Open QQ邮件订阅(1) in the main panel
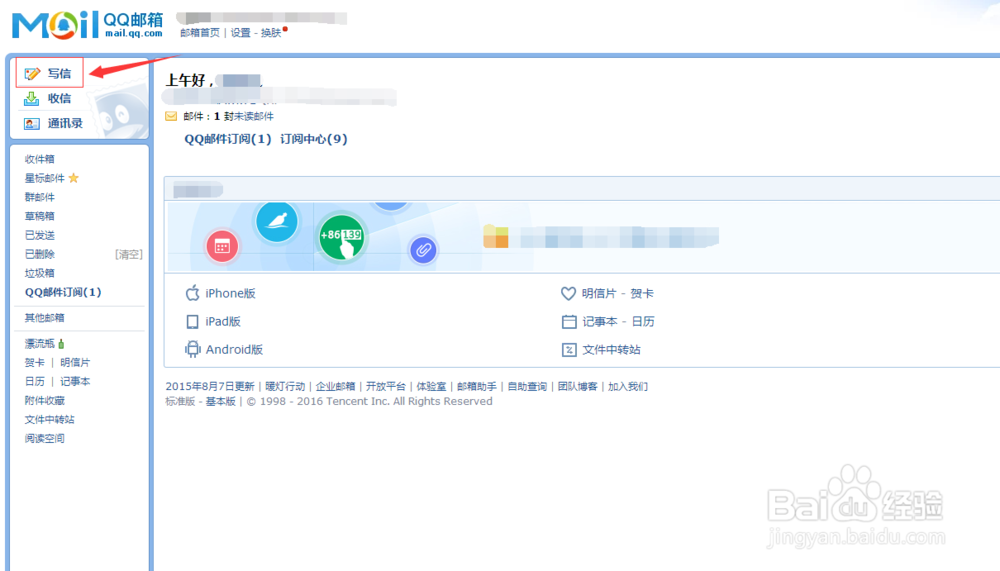This screenshot has height=571, width=1000. [228, 139]
